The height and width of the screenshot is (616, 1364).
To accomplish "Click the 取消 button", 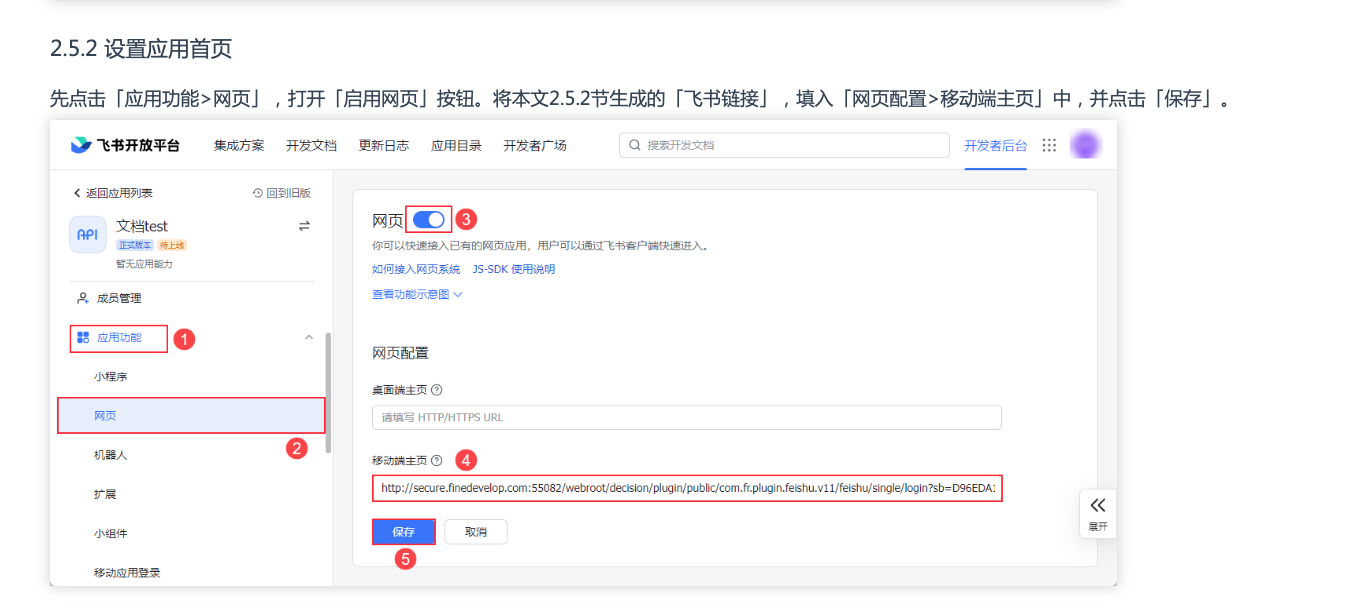I will (x=476, y=532).
